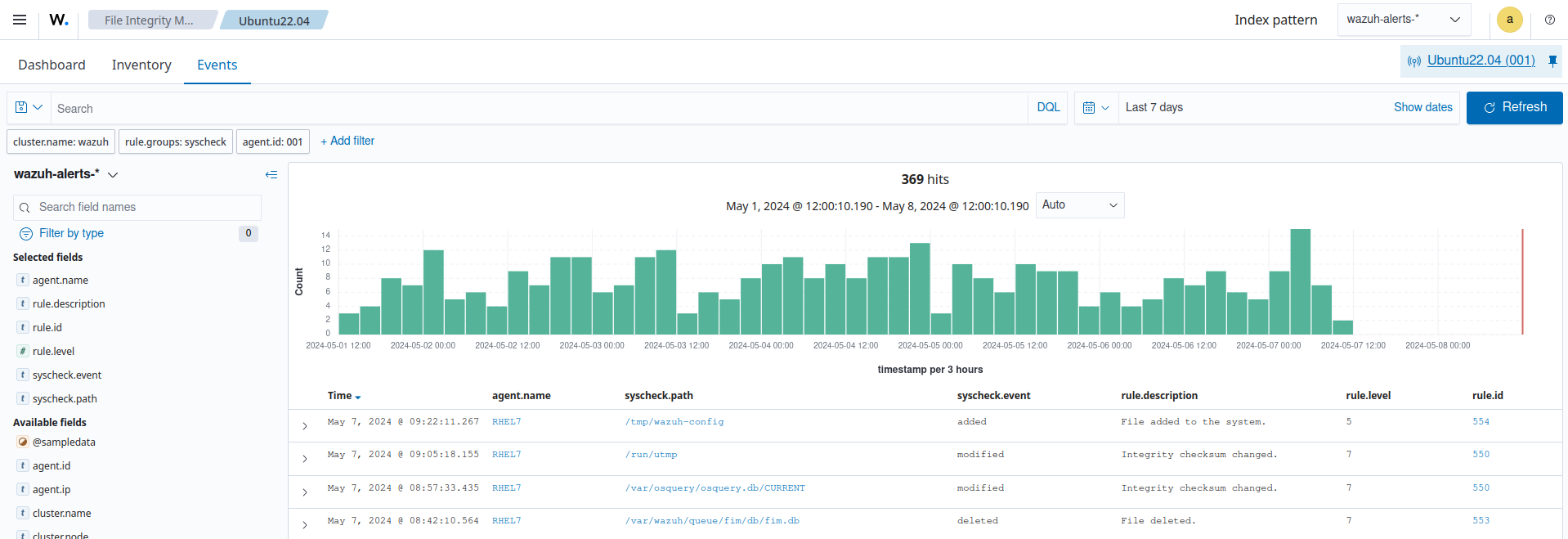
Task: Click the Wazuh home logo
Action: 59,20
